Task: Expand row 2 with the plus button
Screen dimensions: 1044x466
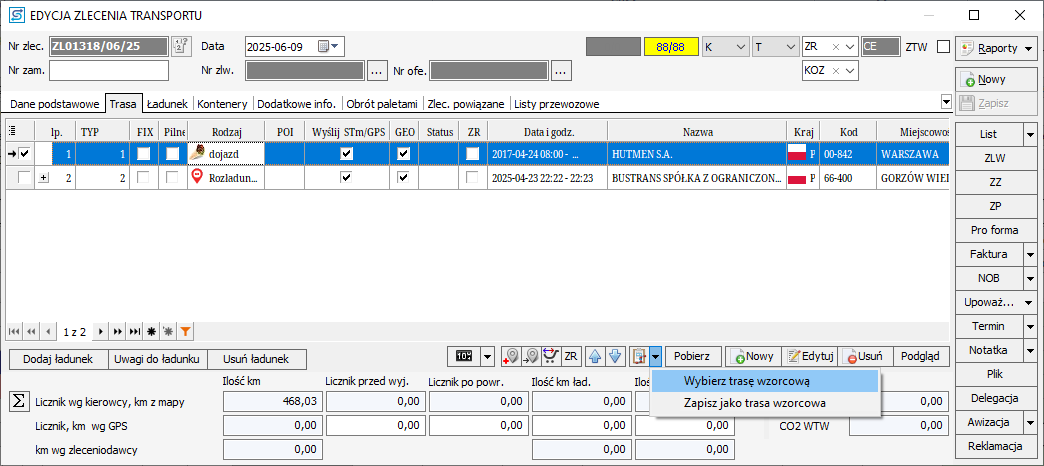Action: coord(44,177)
